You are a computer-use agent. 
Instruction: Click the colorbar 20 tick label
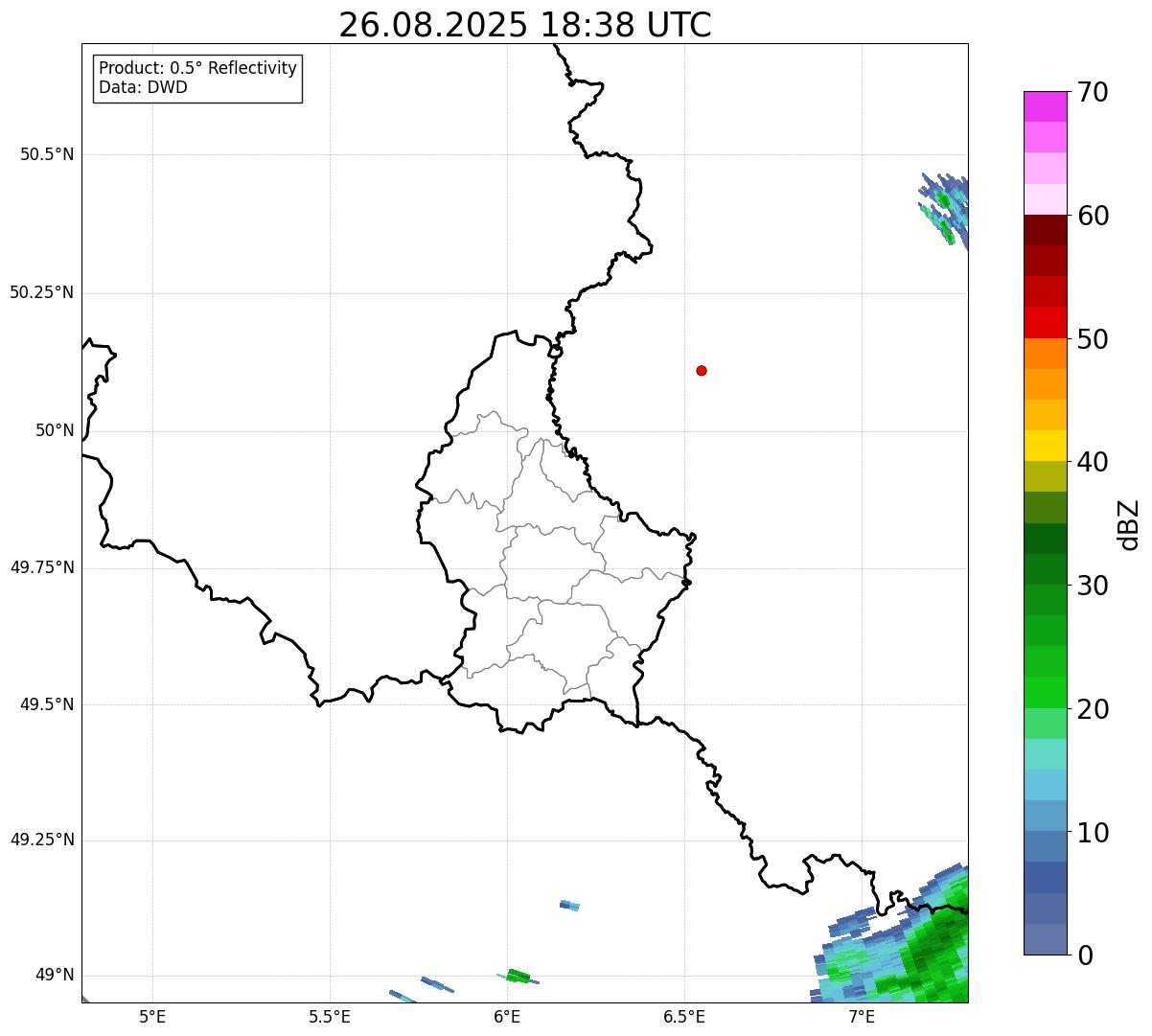click(1093, 709)
